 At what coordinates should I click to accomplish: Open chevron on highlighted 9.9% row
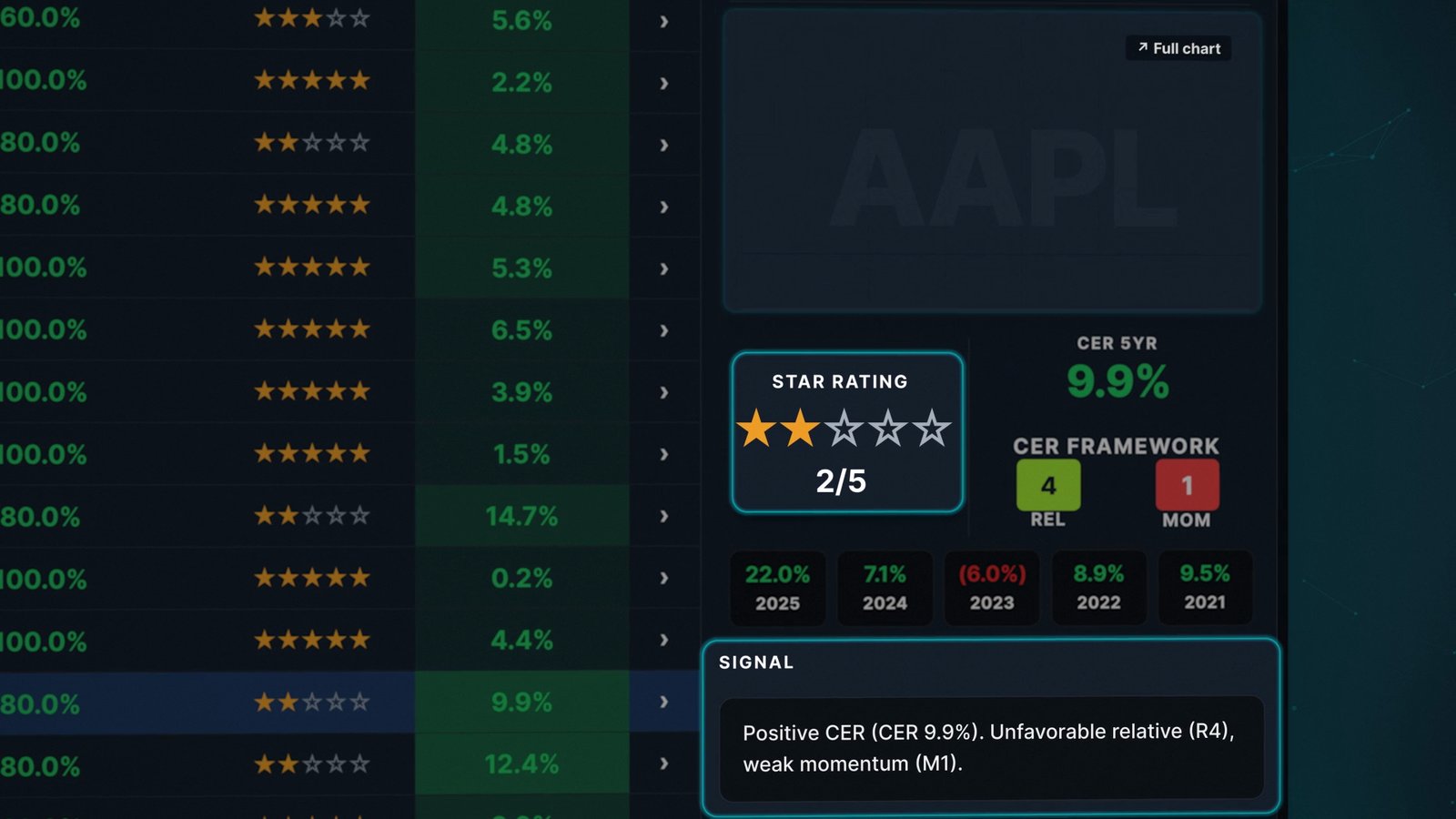664,702
